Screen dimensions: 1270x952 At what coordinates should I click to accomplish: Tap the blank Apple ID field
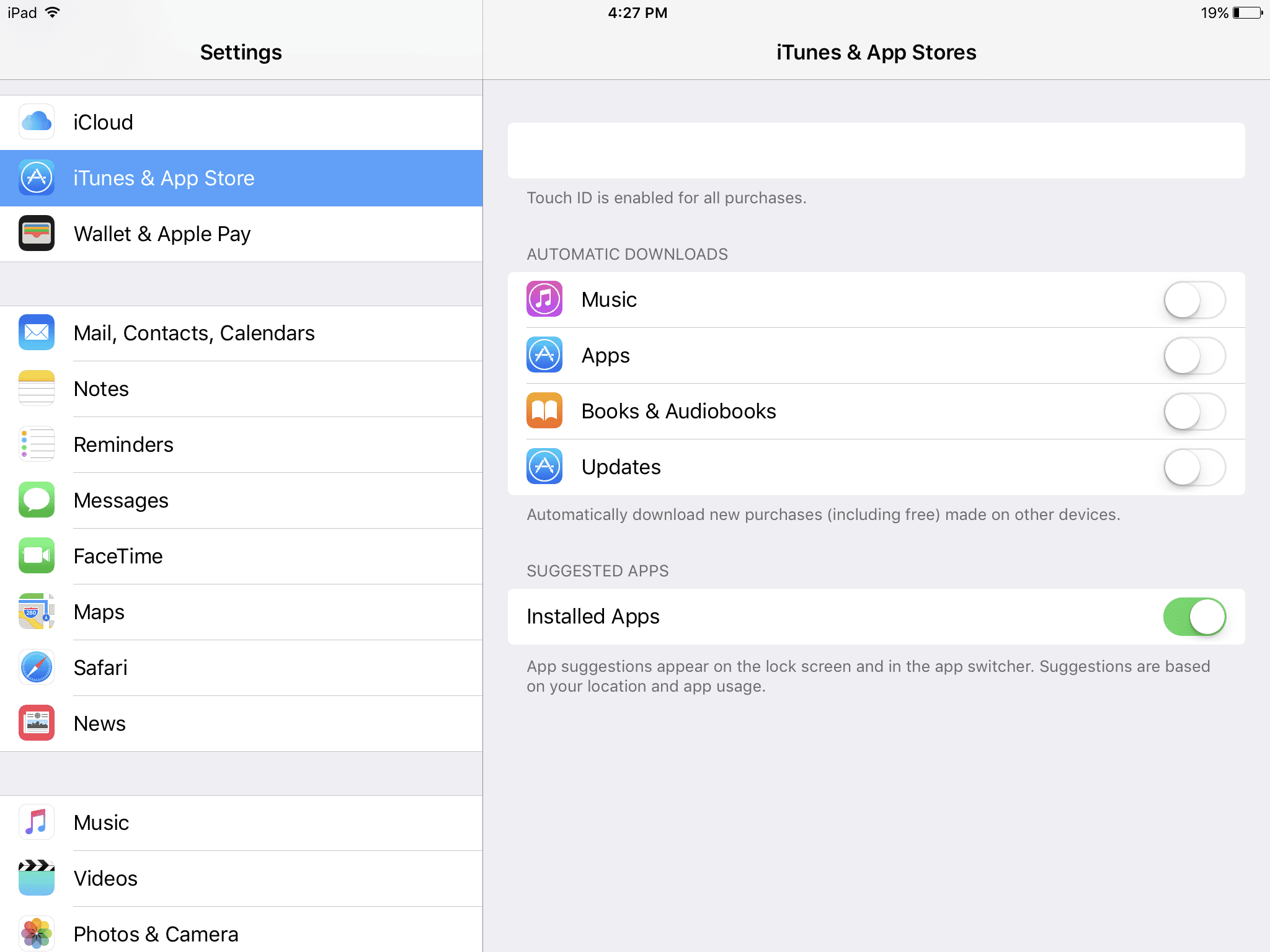(876, 151)
